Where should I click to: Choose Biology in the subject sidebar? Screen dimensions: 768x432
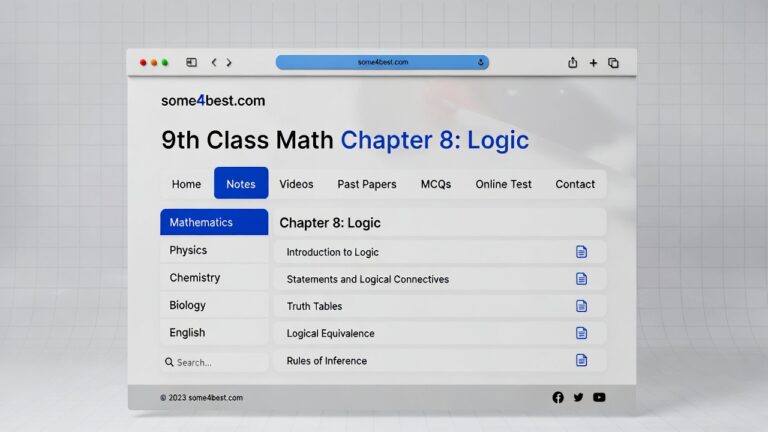tap(214, 305)
